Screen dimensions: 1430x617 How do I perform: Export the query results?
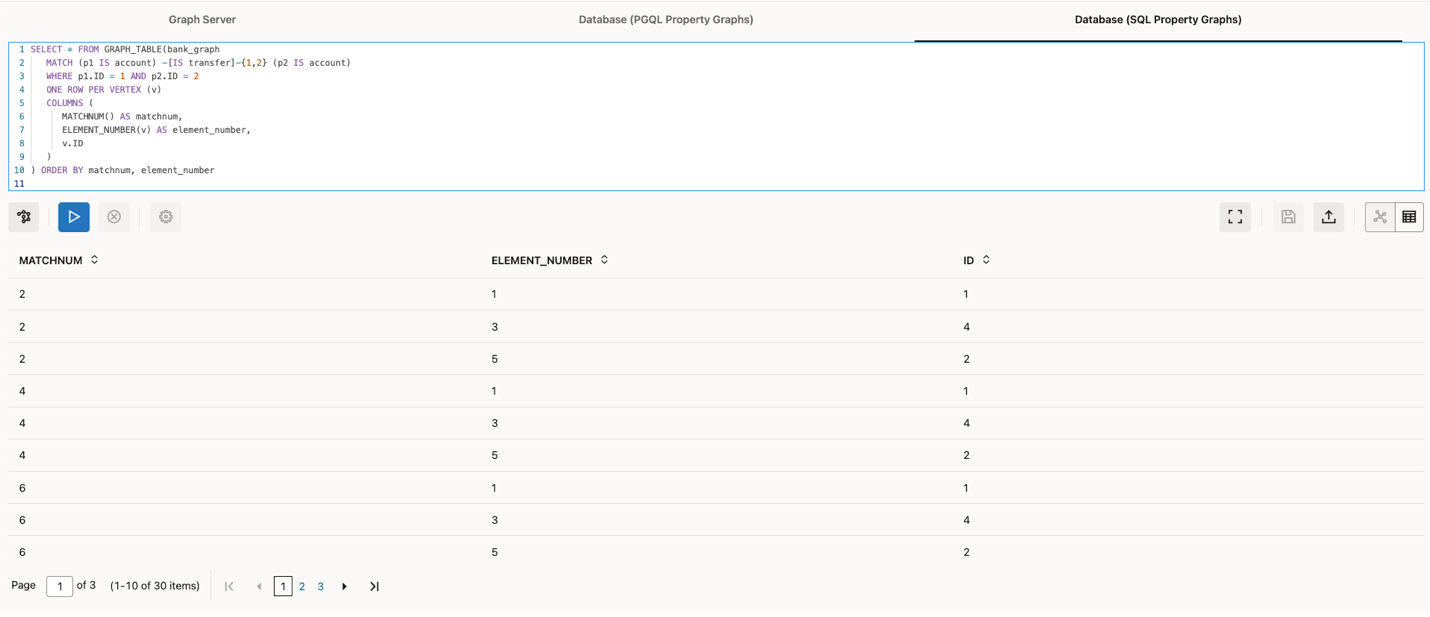(x=1328, y=217)
